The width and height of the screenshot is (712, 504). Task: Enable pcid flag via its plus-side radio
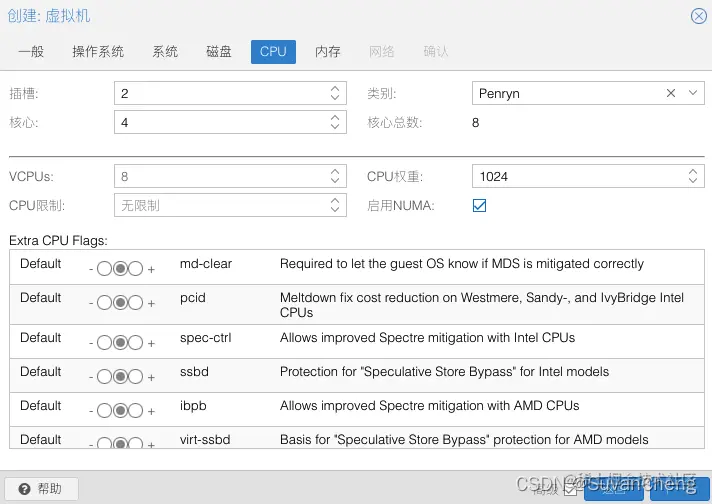[x=135, y=302]
